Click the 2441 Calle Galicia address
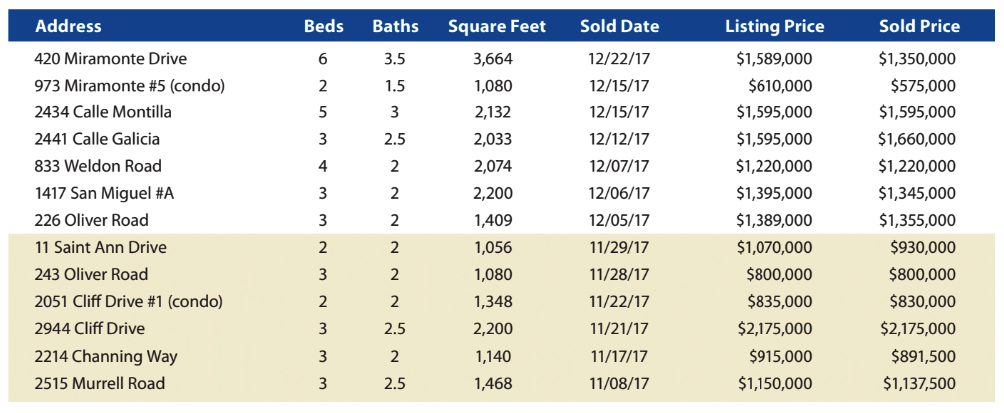The height and width of the screenshot is (413, 1004). (97, 139)
